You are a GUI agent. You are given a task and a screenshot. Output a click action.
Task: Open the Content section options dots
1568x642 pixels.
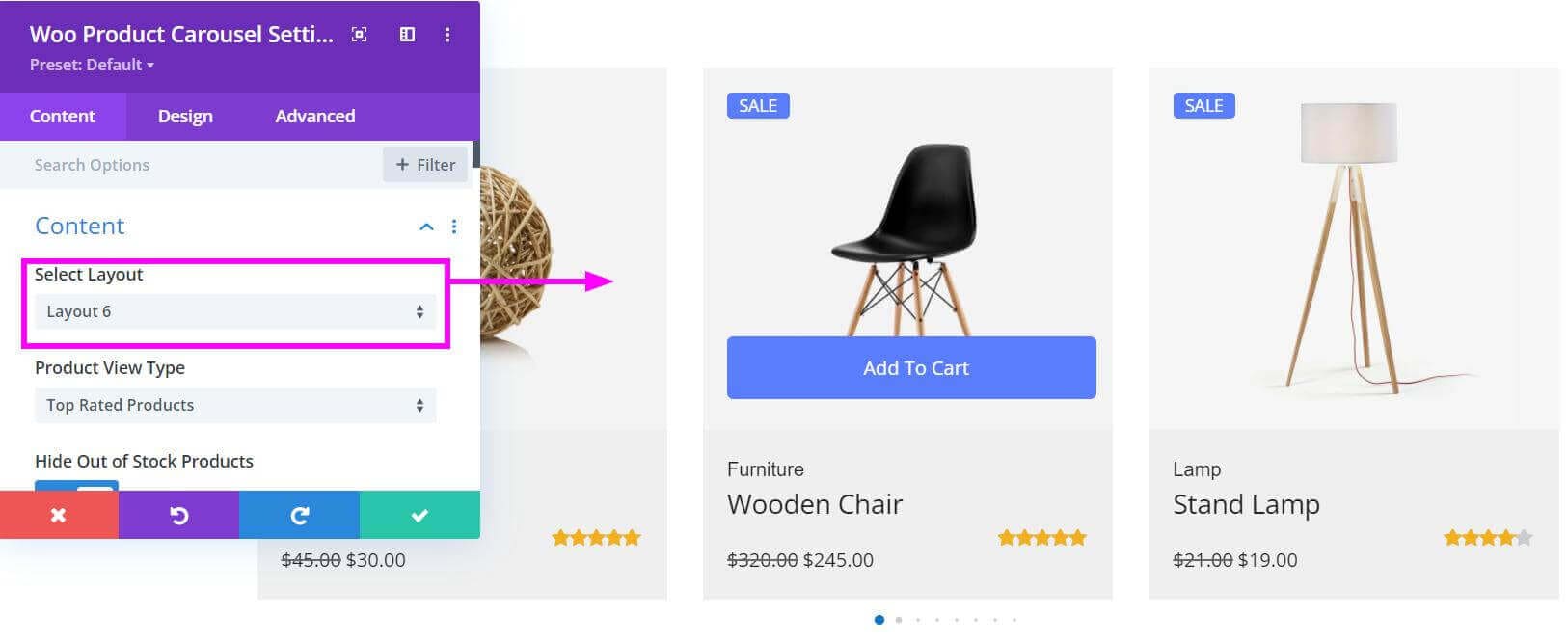pyautogui.click(x=454, y=227)
